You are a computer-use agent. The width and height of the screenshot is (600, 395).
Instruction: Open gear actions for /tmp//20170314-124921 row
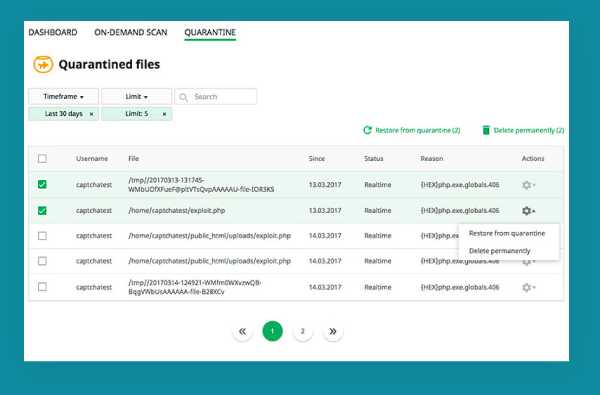[x=528, y=287]
